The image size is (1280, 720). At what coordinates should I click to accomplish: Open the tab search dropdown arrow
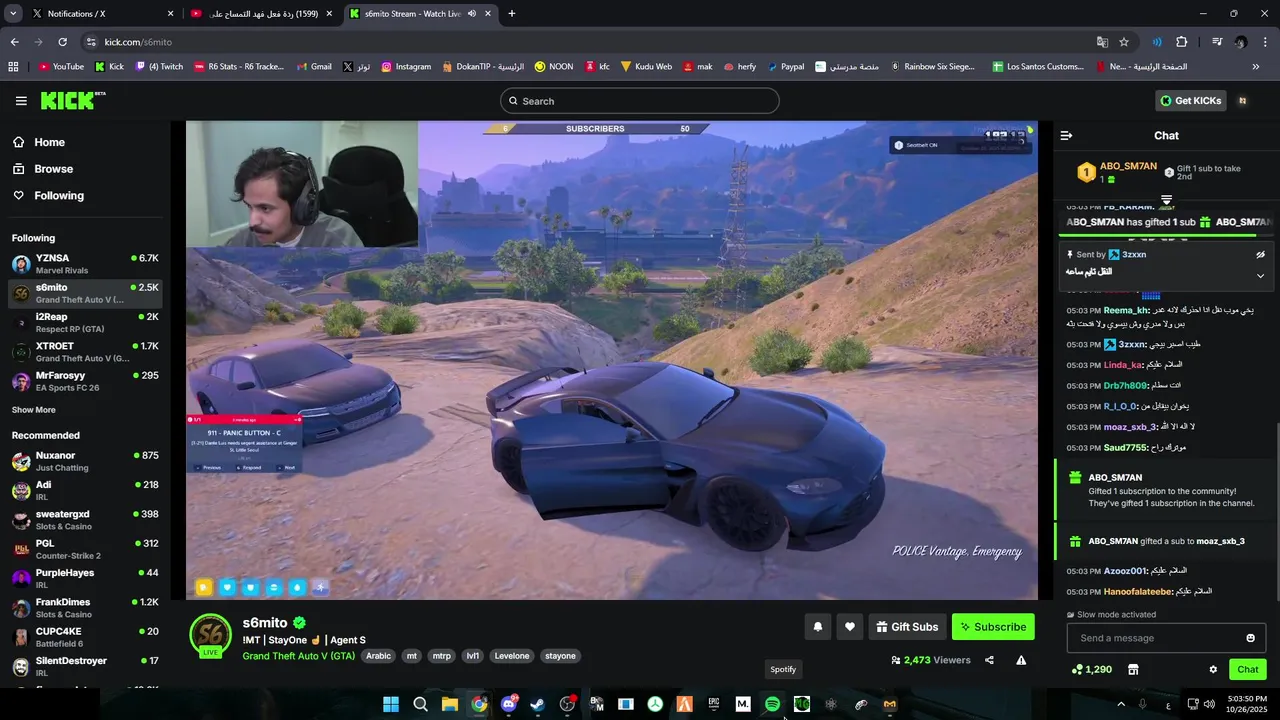[x=13, y=14]
